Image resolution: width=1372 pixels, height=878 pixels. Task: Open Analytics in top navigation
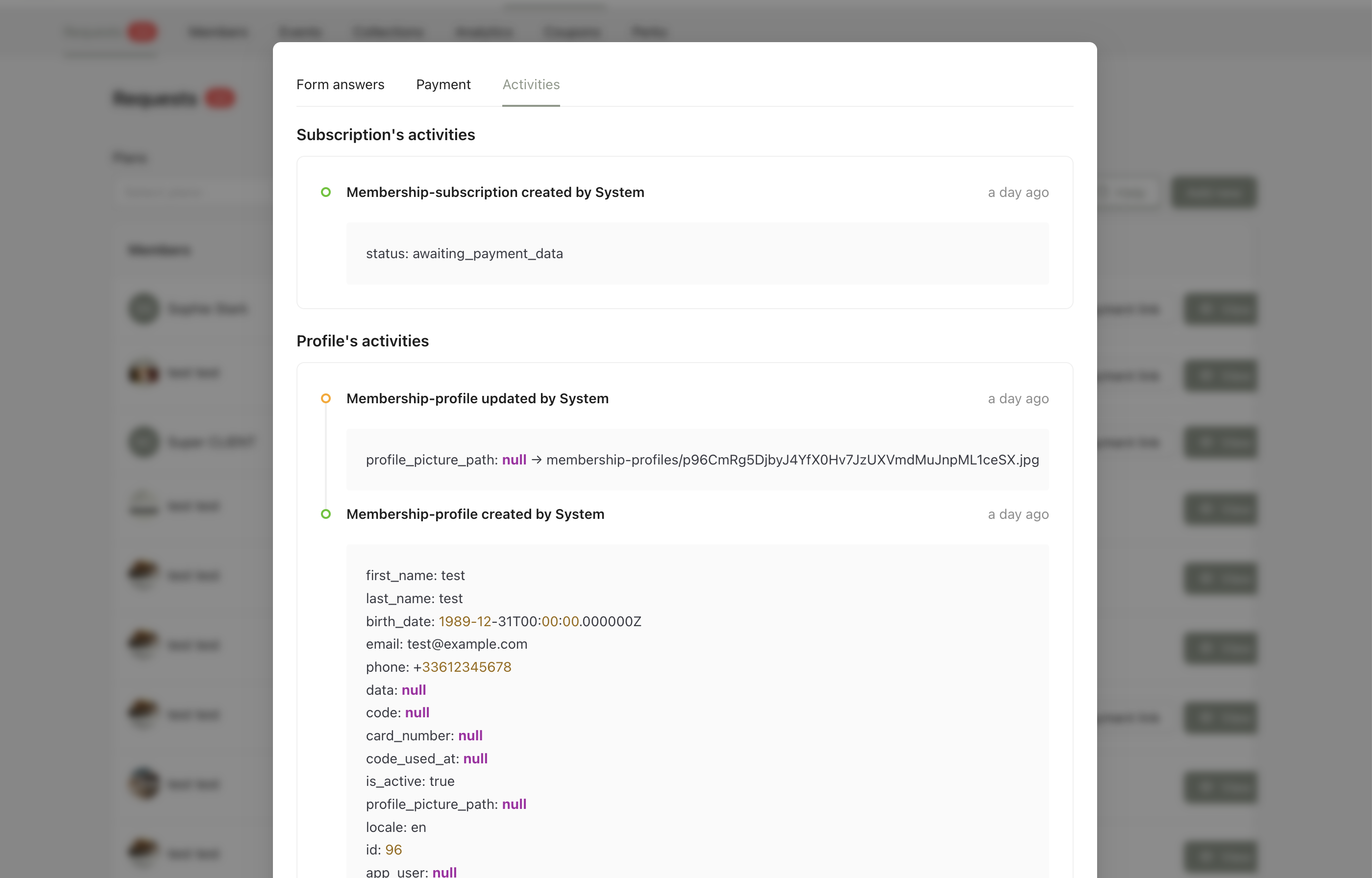[484, 31]
